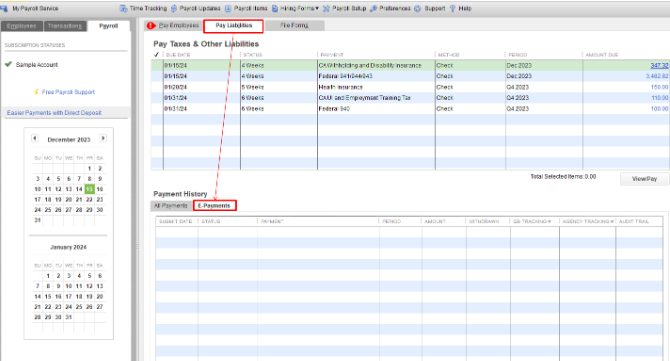Sort liabilities by Due Date column

click(178, 55)
